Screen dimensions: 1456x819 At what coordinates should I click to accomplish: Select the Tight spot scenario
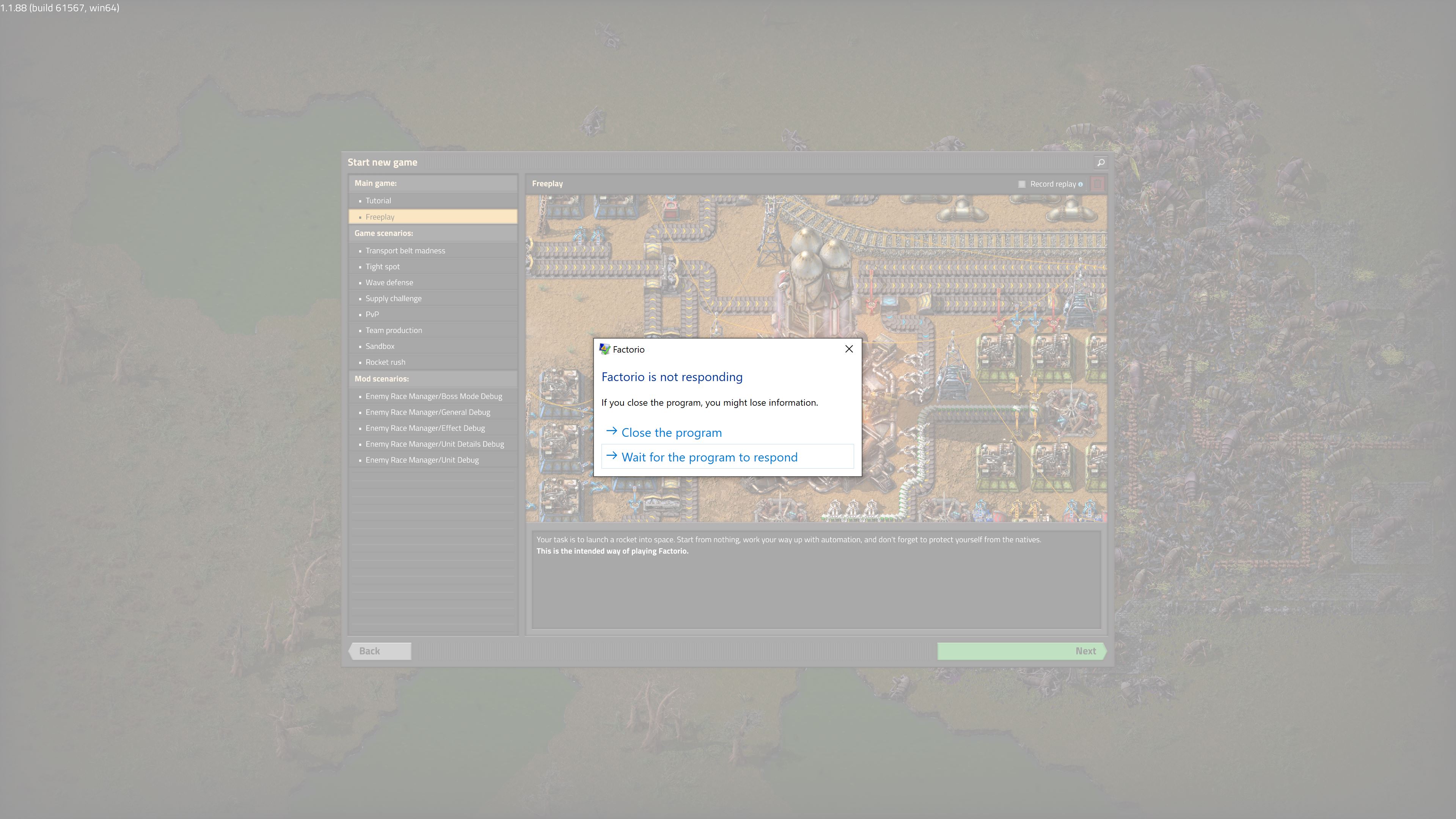coord(433,267)
